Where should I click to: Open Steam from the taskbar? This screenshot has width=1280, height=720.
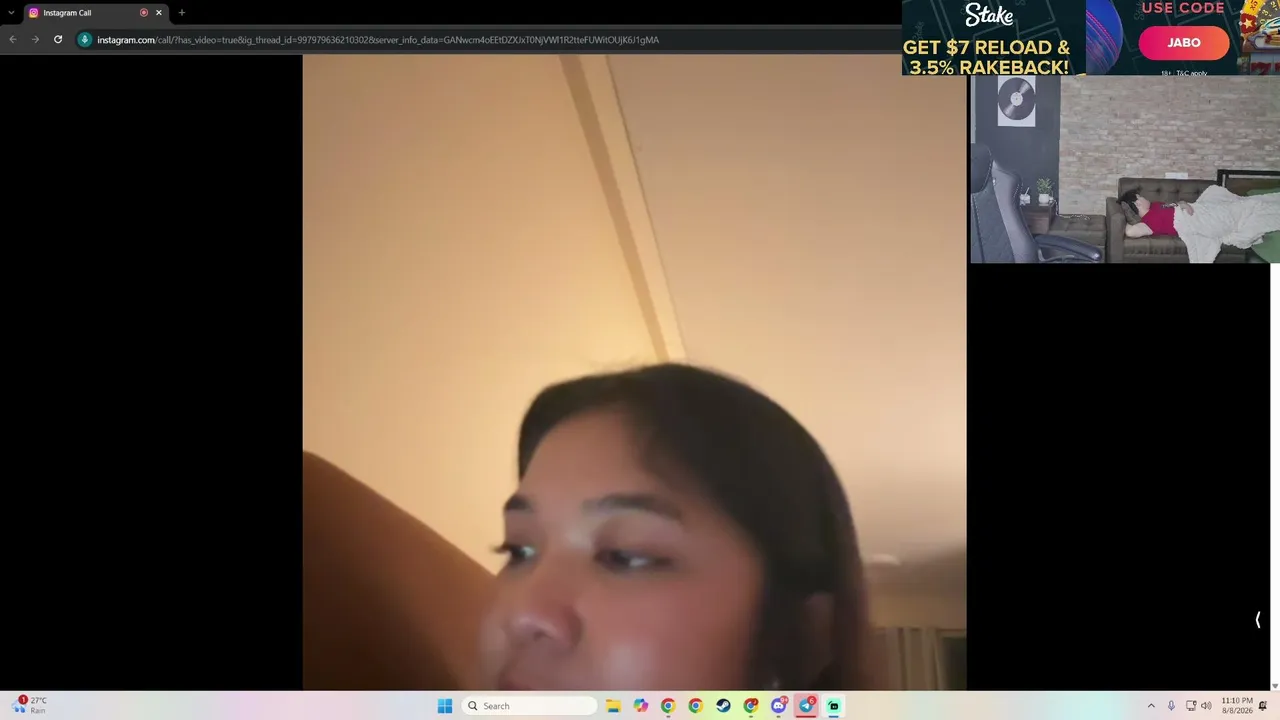point(724,706)
